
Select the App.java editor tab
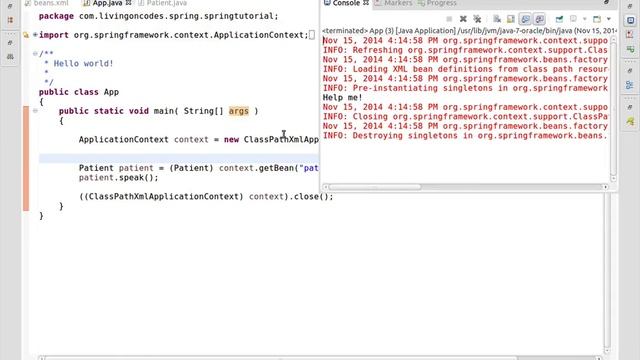(x=103, y=3)
